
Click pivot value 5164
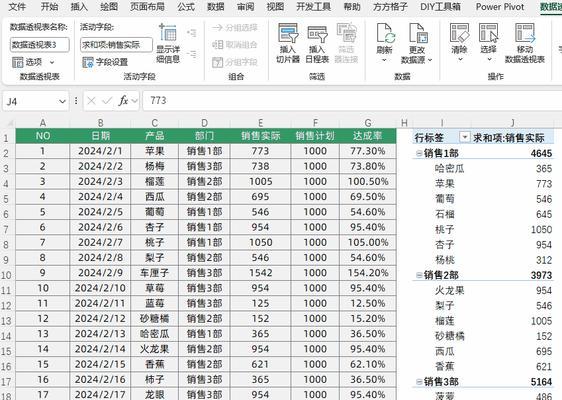[x=541, y=382]
